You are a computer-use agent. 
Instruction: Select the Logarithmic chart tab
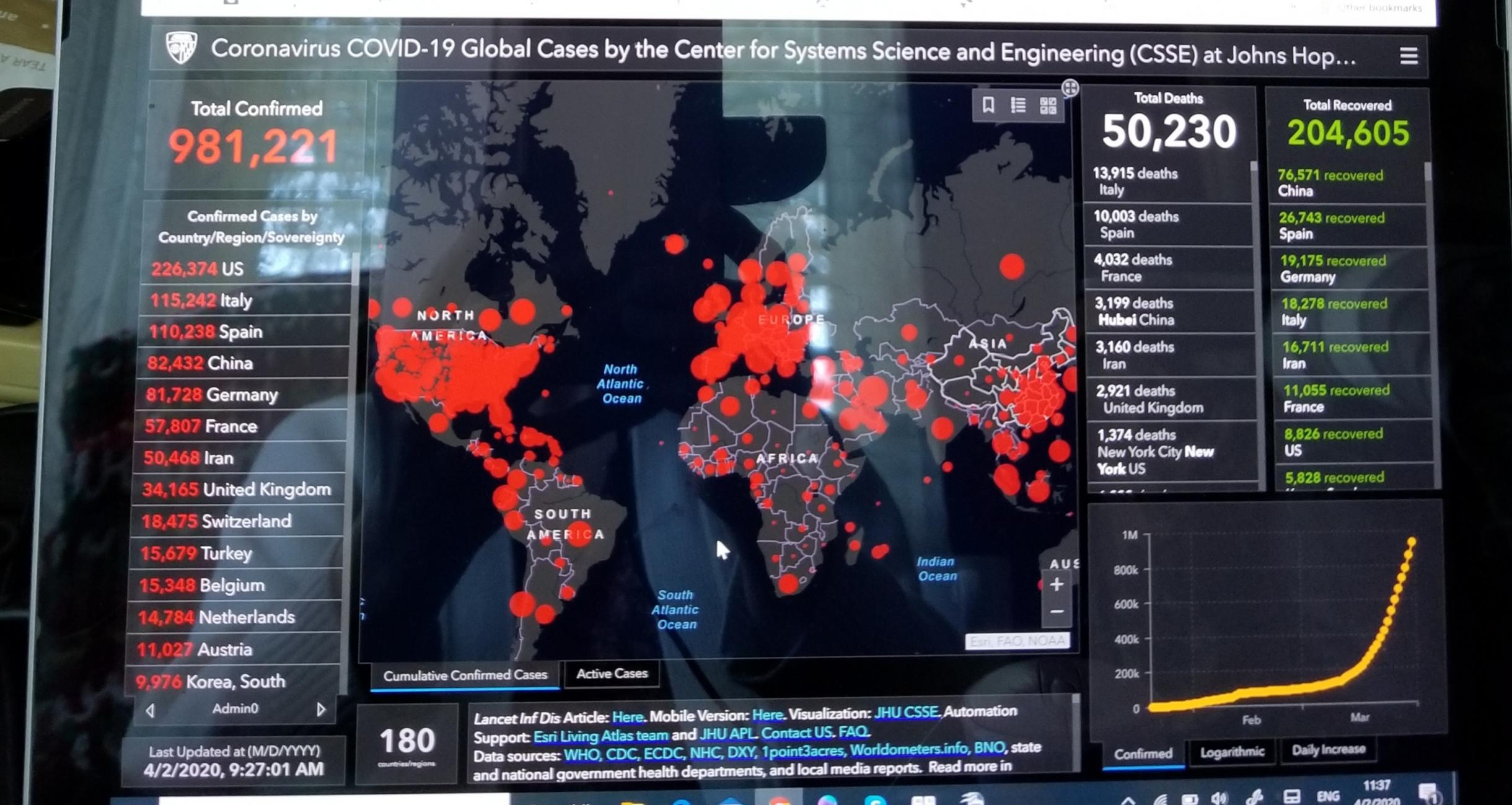tap(1232, 752)
